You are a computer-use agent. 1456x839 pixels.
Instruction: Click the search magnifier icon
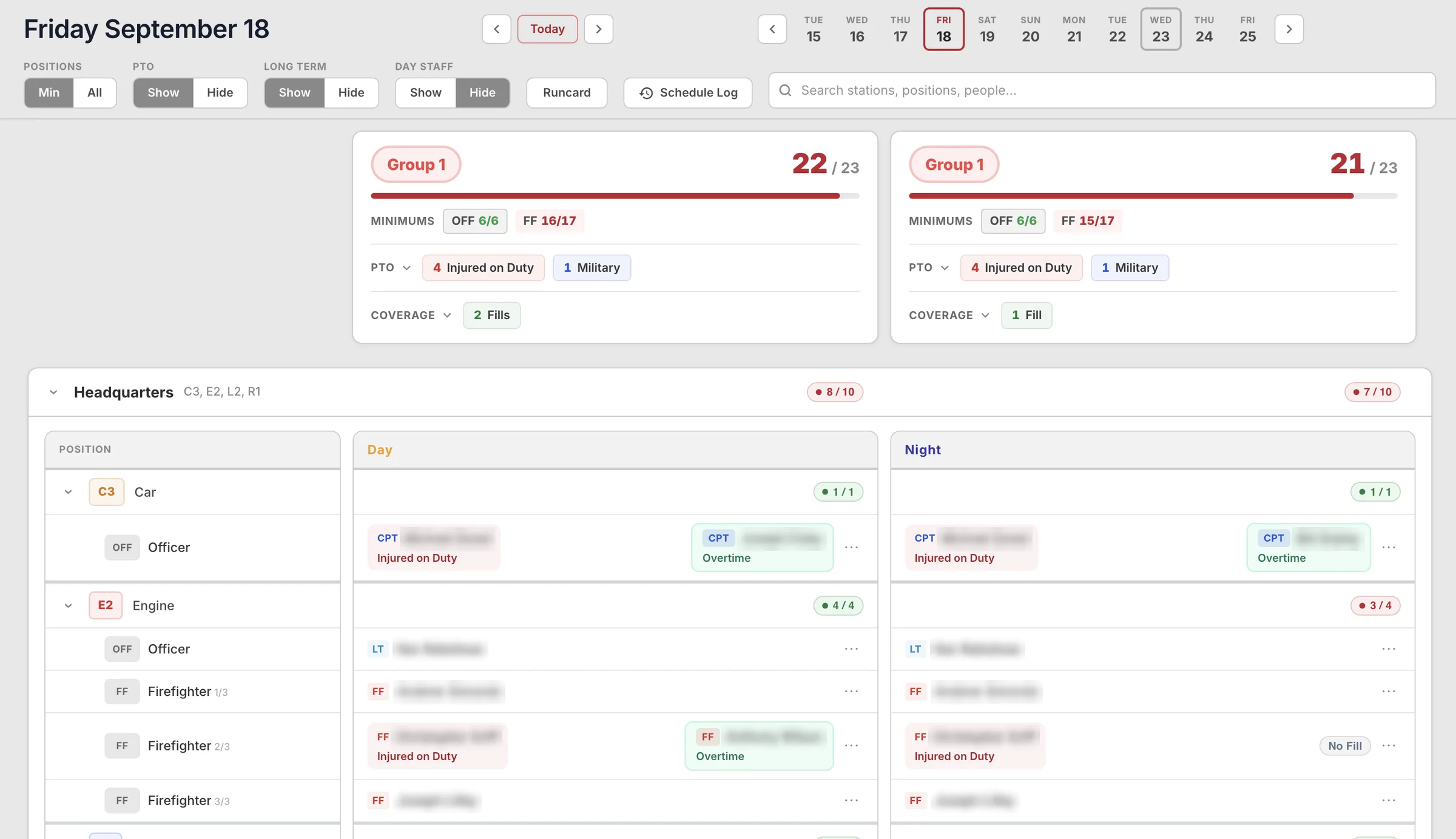tap(785, 90)
